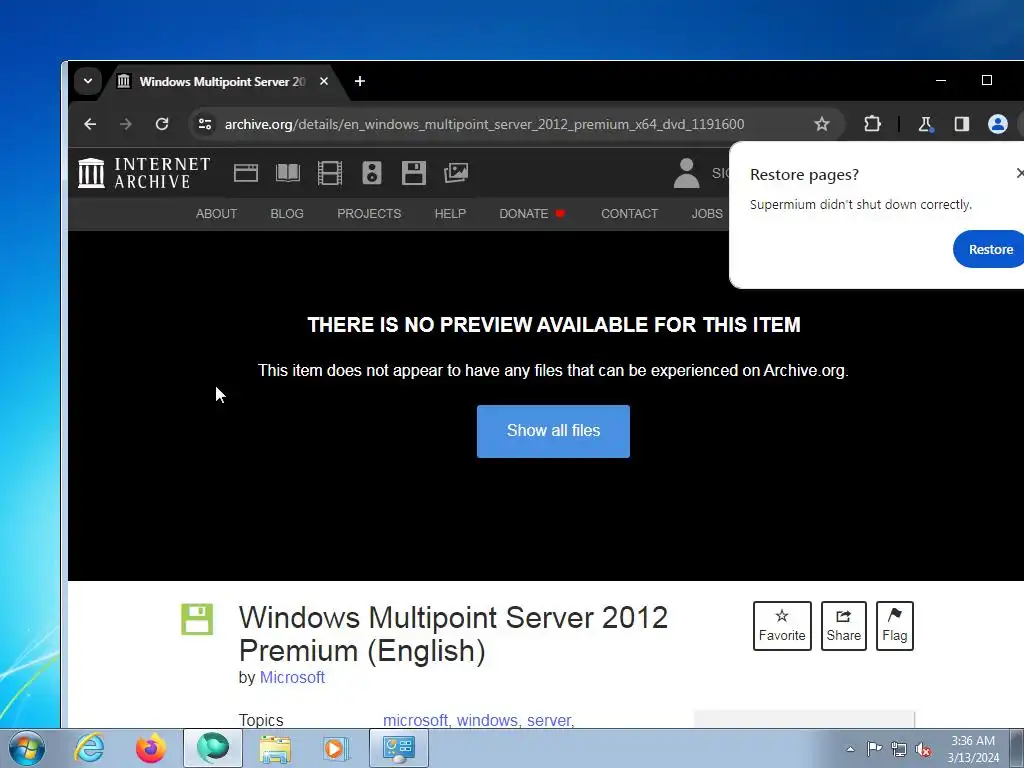Switch to Supermium browser taskbar button
This screenshot has height=768, width=1024.
point(213,748)
